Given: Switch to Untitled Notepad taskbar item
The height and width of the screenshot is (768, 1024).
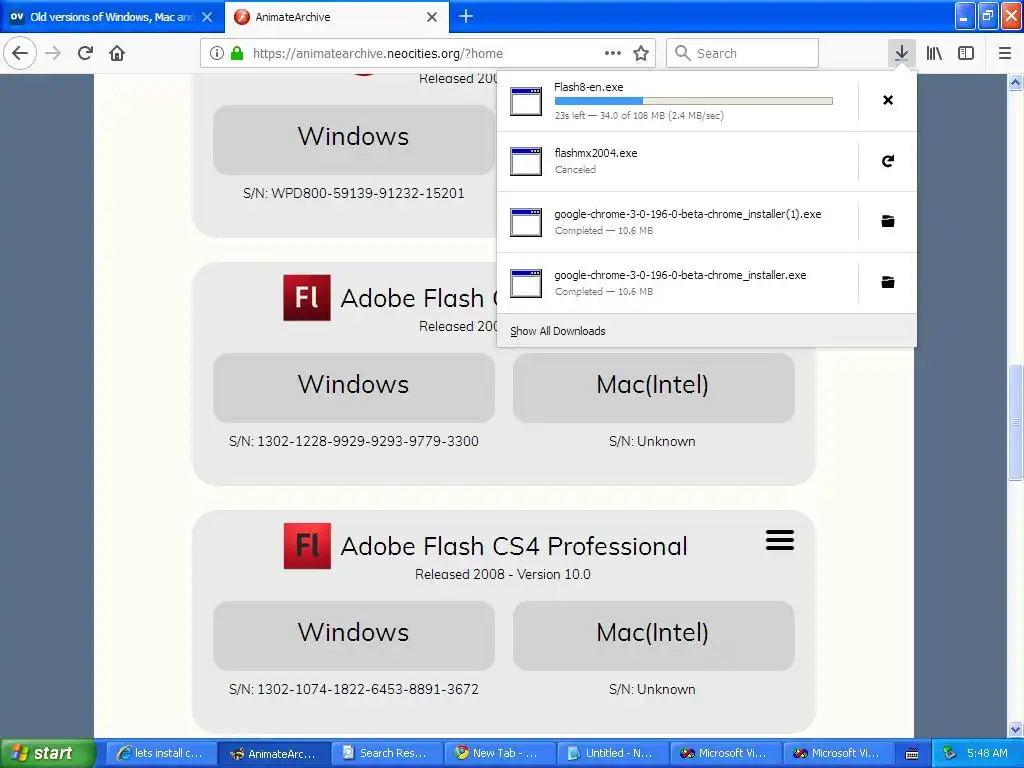Looking at the screenshot, I should (611, 753).
